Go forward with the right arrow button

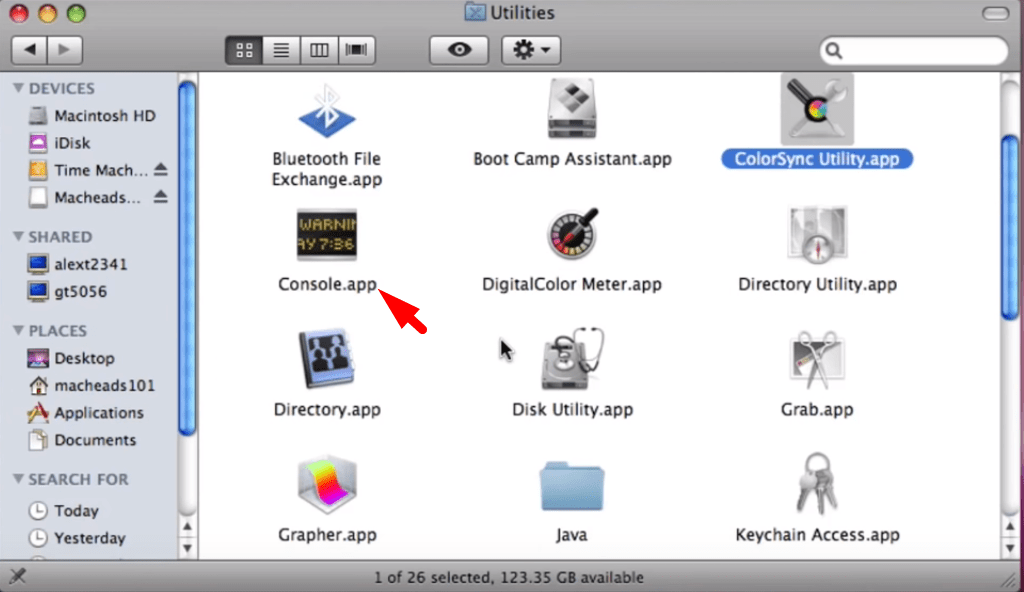(x=65, y=50)
